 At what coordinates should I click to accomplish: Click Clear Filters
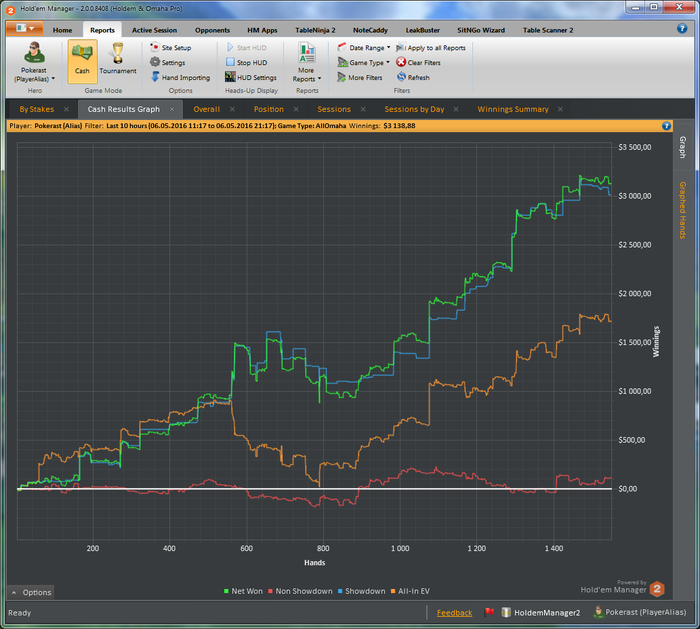tap(418, 62)
